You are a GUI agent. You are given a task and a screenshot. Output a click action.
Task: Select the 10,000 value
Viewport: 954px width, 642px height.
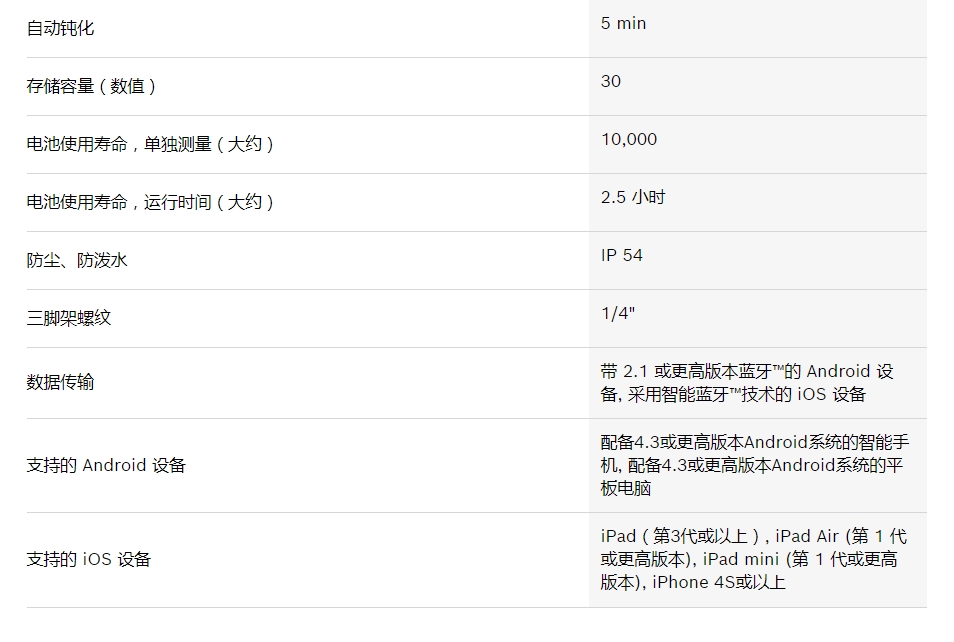click(x=629, y=139)
